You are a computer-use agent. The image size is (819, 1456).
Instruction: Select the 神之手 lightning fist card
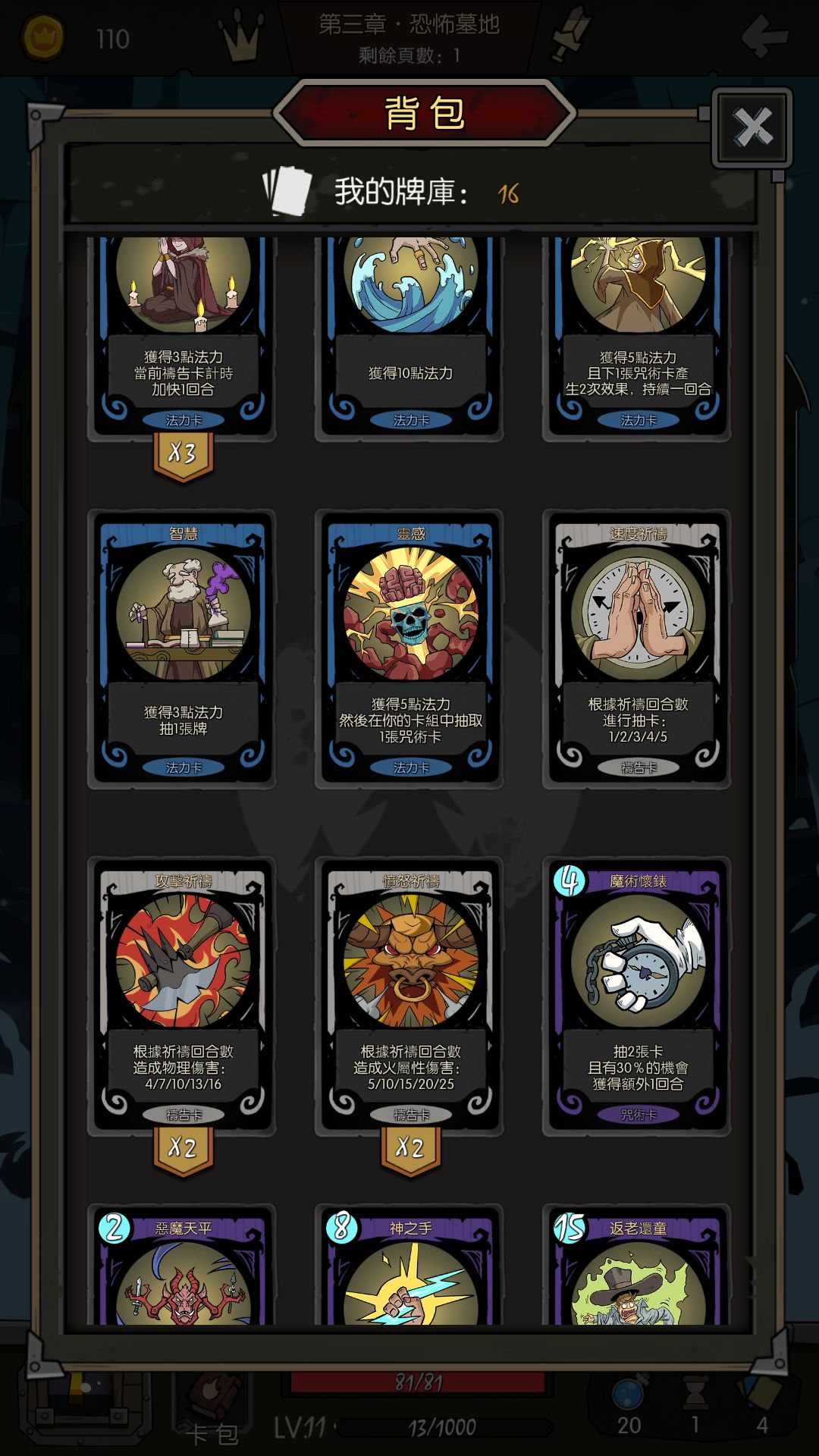(x=409, y=1265)
